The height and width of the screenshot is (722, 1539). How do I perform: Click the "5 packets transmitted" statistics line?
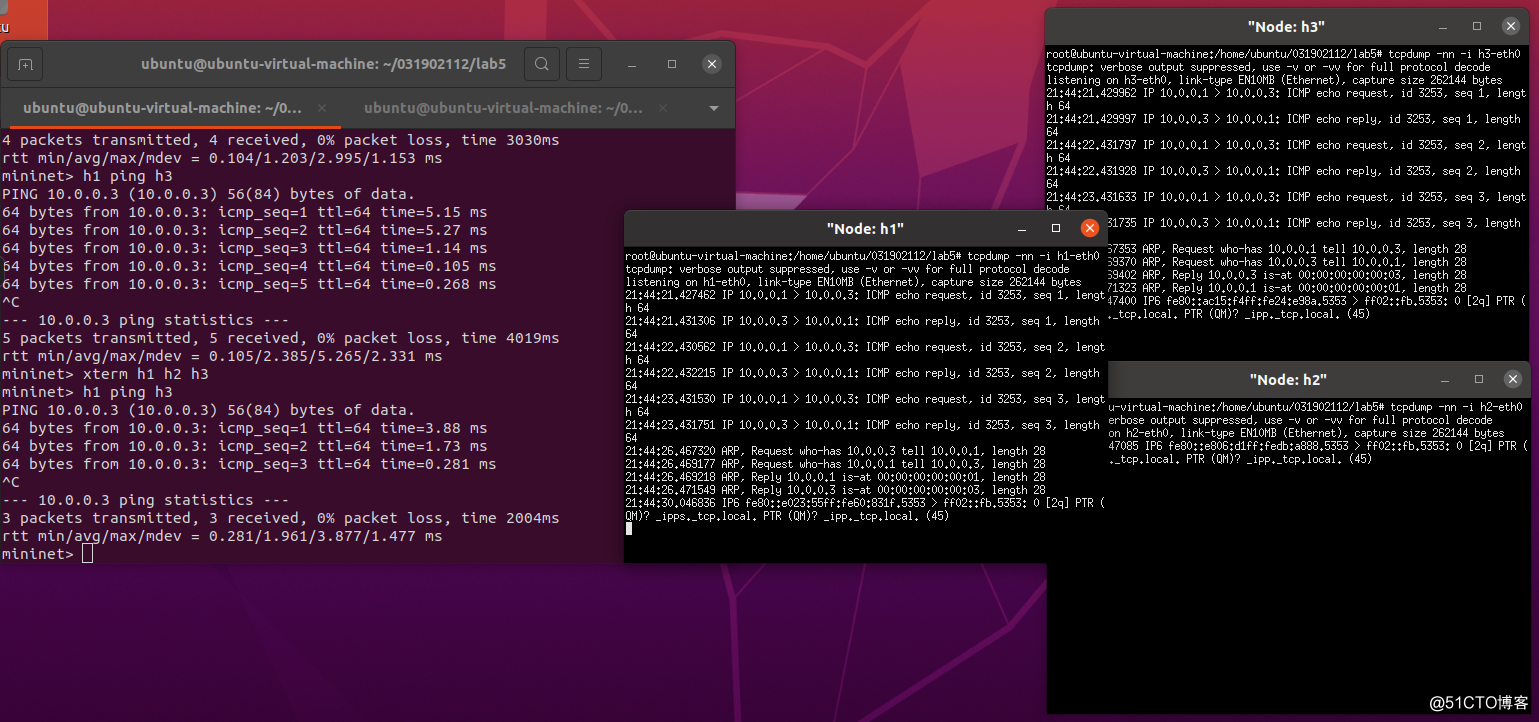pyautogui.click(x=281, y=338)
